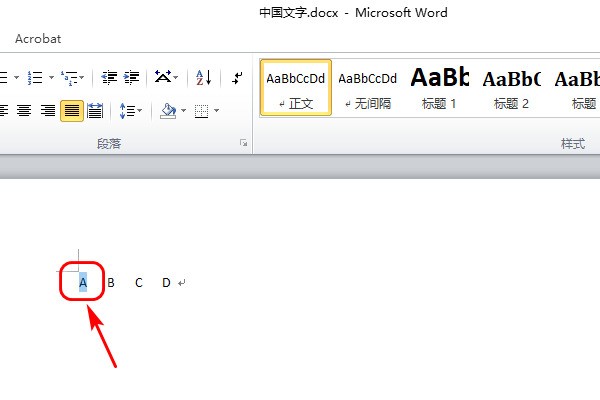
Task: Select the 正文 style
Action: (x=296, y=88)
